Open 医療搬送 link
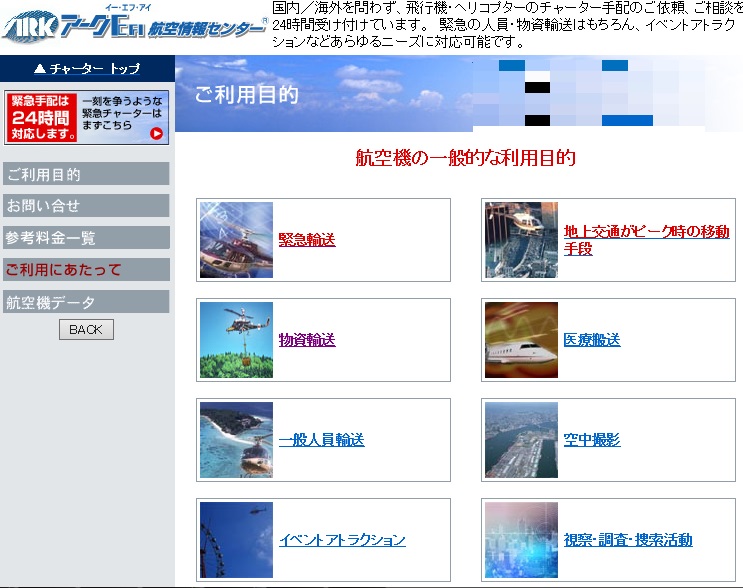This screenshot has height=588, width=743. click(592, 340)
